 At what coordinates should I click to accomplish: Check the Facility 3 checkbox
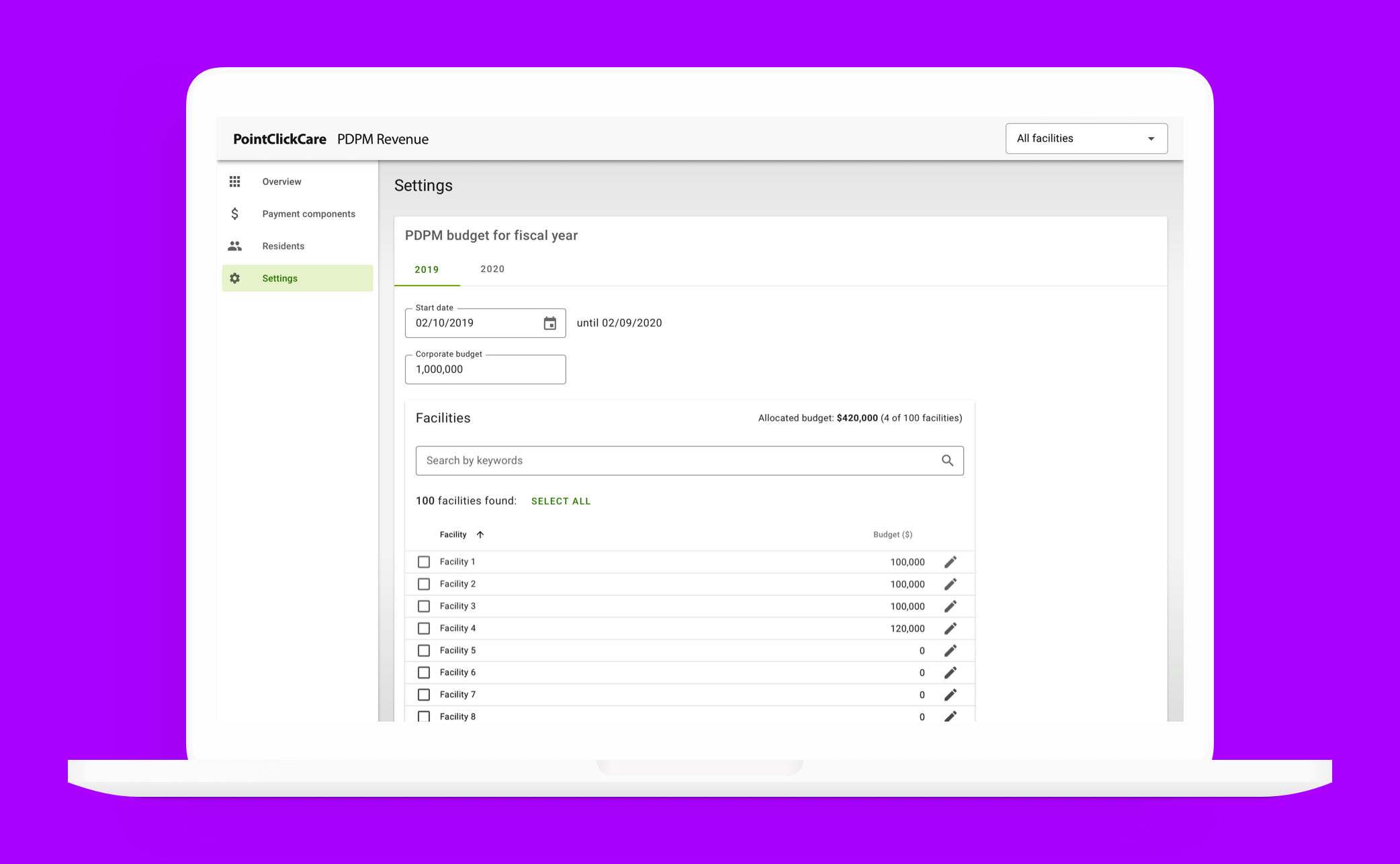pyautogui.click(x=424, y=606)
